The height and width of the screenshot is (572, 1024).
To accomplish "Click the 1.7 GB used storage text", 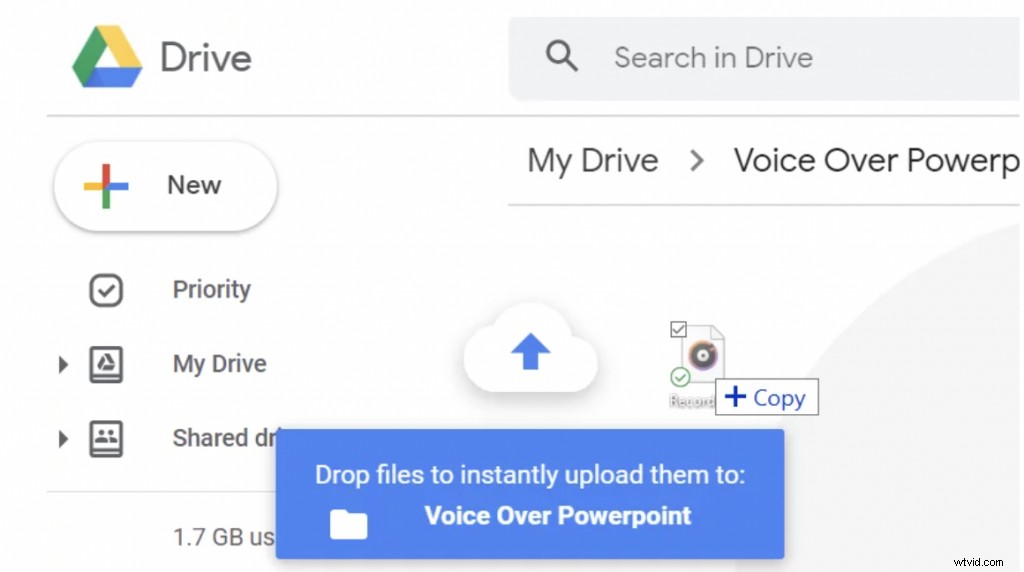I will [x=223, y=537].
